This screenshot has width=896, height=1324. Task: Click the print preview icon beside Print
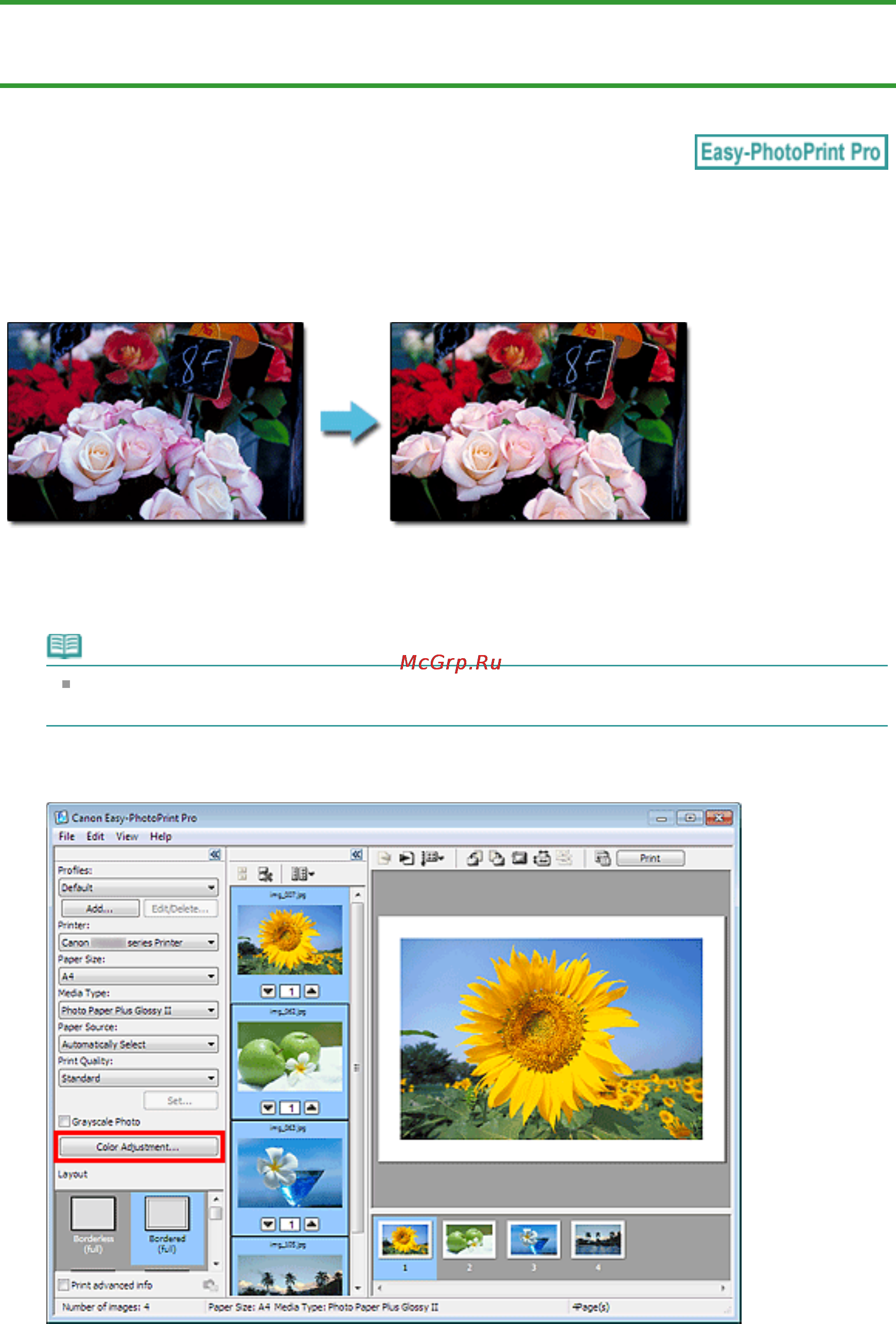(x=603, y=858)
